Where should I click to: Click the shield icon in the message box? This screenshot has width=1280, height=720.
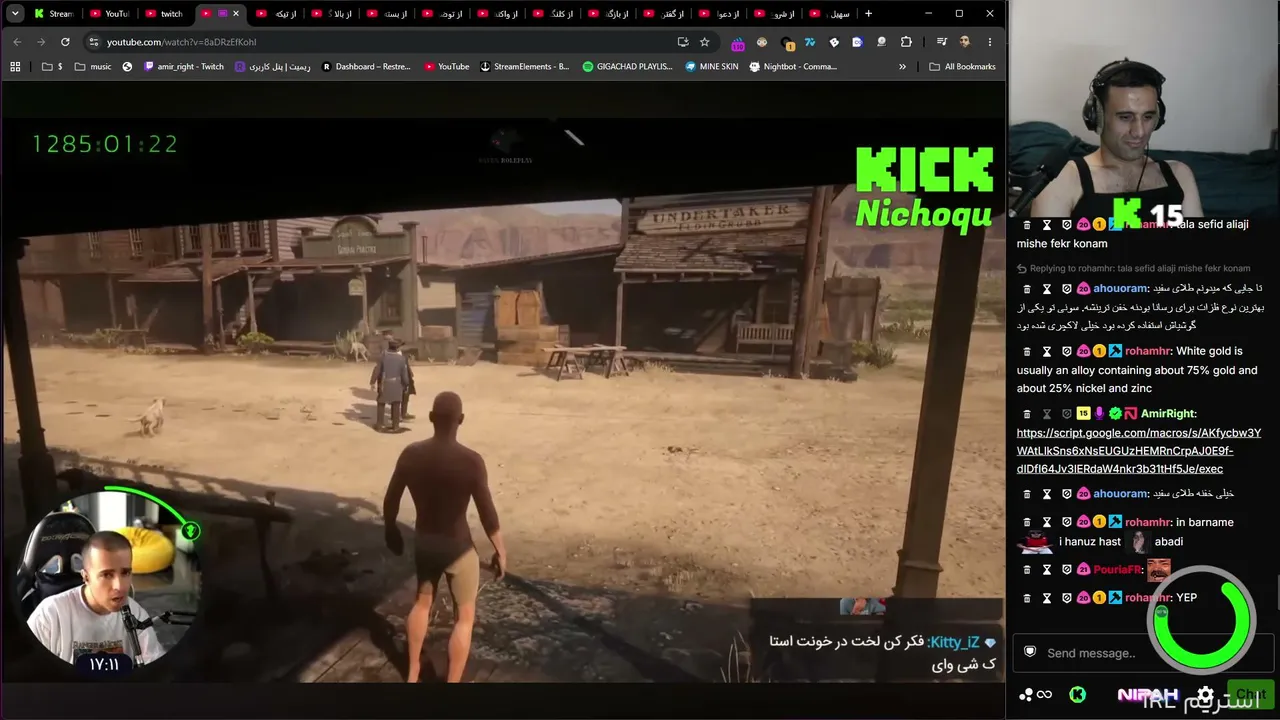click(1030, 652)
